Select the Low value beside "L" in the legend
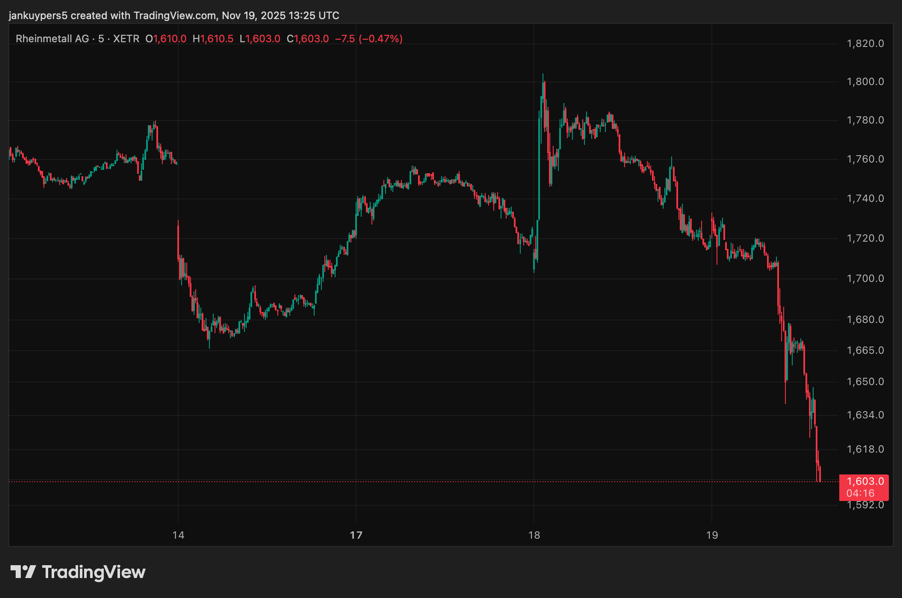 click(x=263, y=39)
